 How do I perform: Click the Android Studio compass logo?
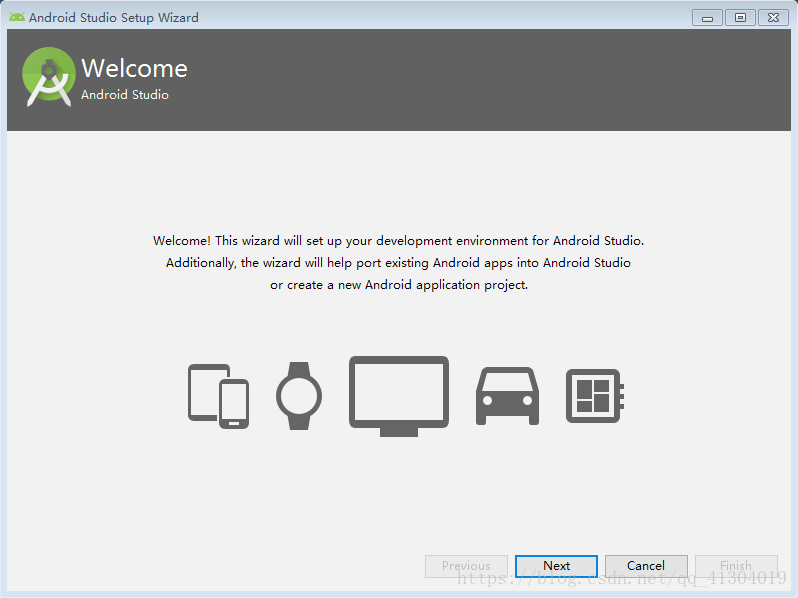(49, 77)
